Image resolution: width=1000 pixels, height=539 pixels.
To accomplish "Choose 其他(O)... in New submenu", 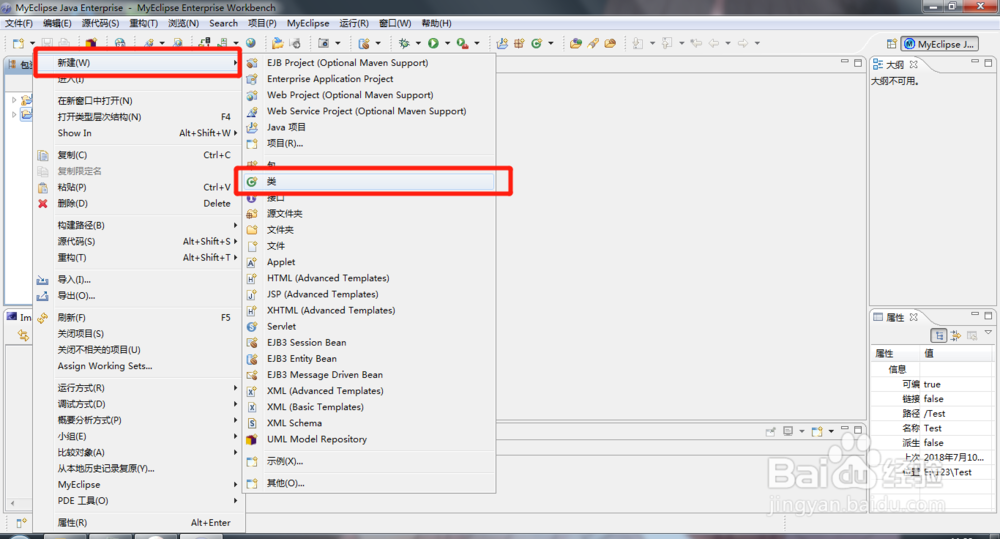I will (x=370, y=483).
